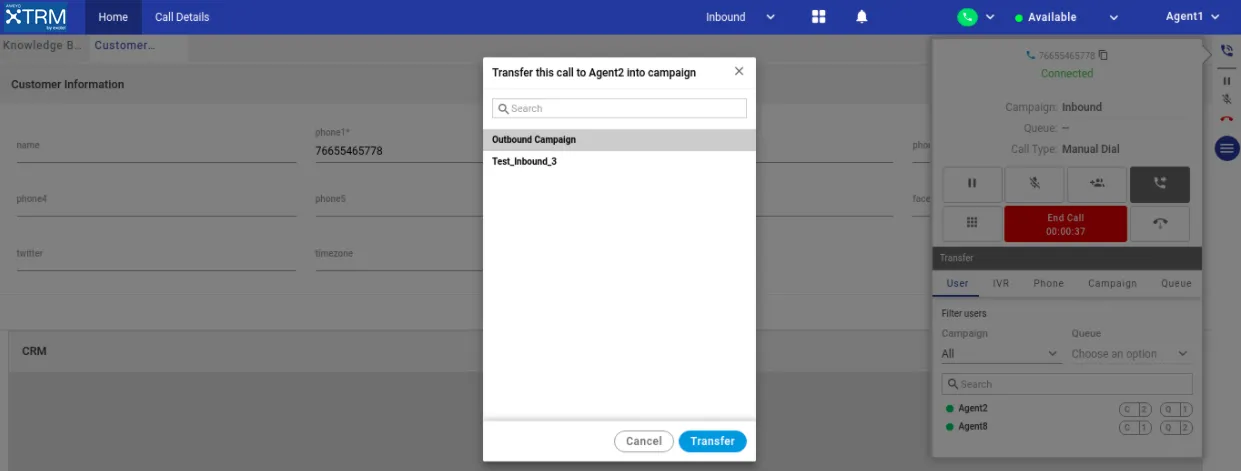
Task: Click the phone1 field with 76655465778
Action: pos(398,151)
